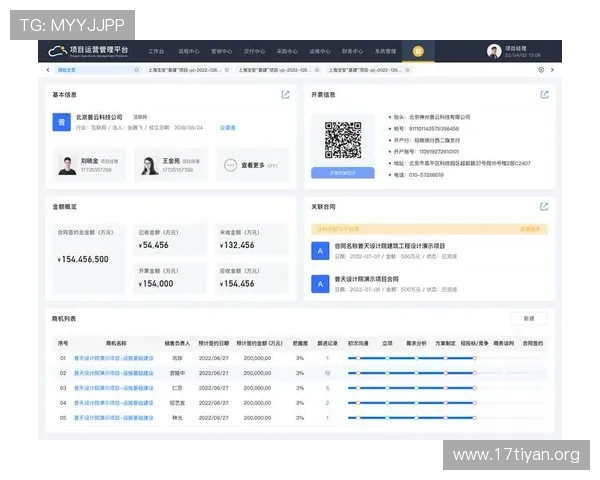Open the 运维中心 menu
Image resolution: width=600 pixels, height=480 pixels.
320,51
